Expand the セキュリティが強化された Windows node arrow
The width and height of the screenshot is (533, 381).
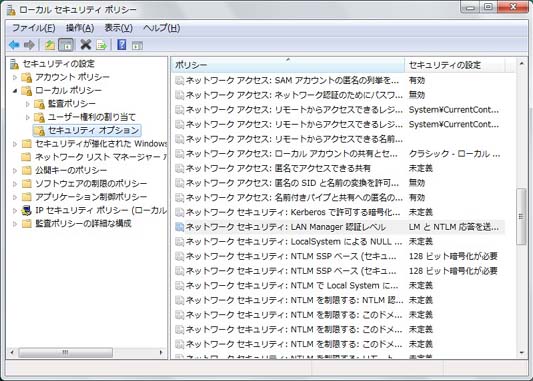coord(15,144)
